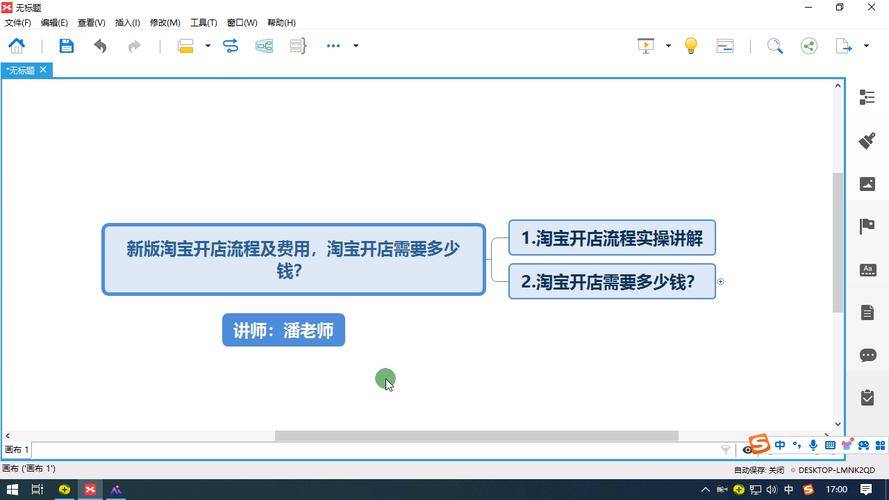Screen dimensions: 889x500
Task: Click the canvas scroll up arrow
Action: [837, 86]
